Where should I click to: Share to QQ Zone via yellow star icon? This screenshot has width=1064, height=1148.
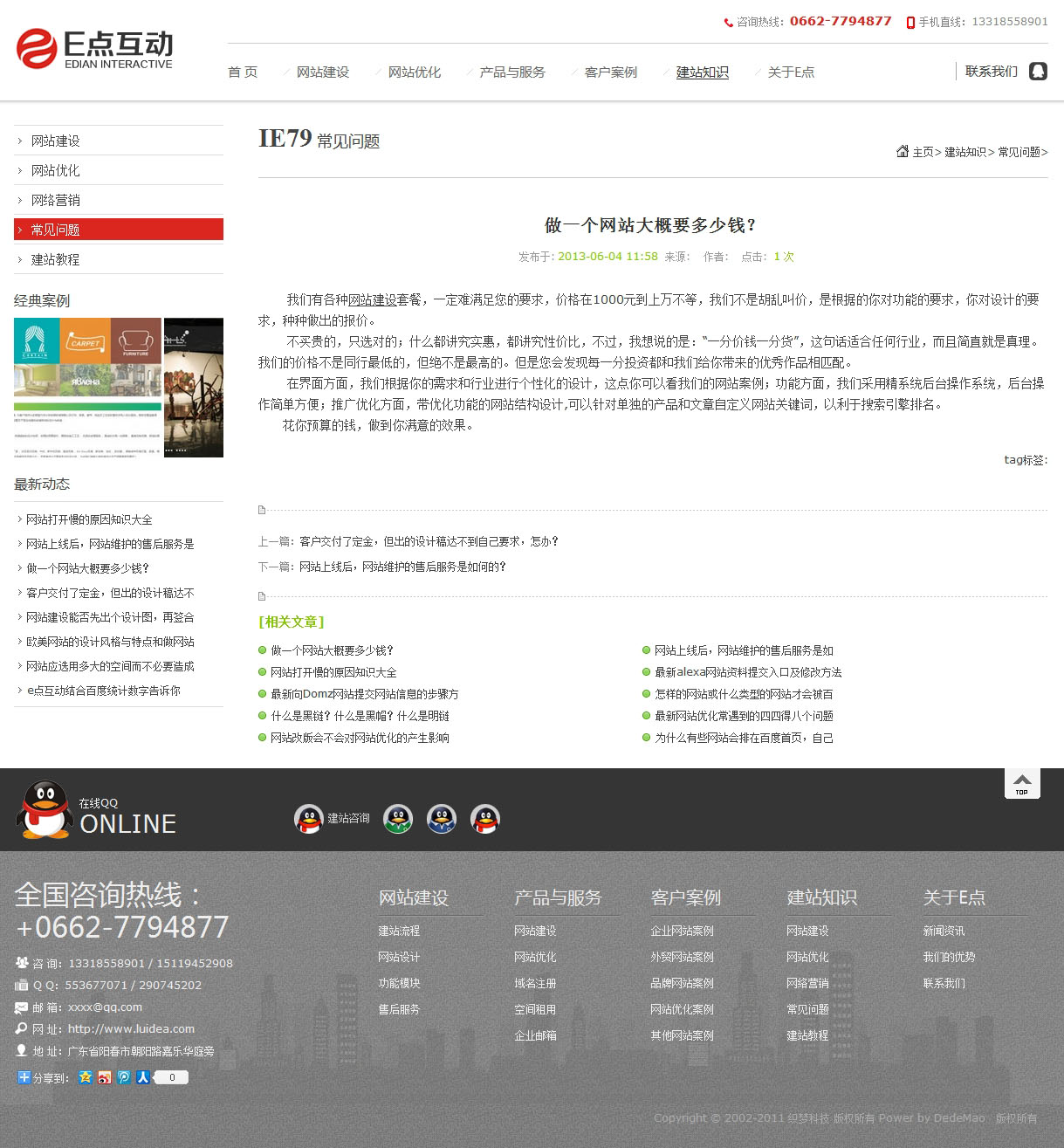click(x=86, y=1077)
